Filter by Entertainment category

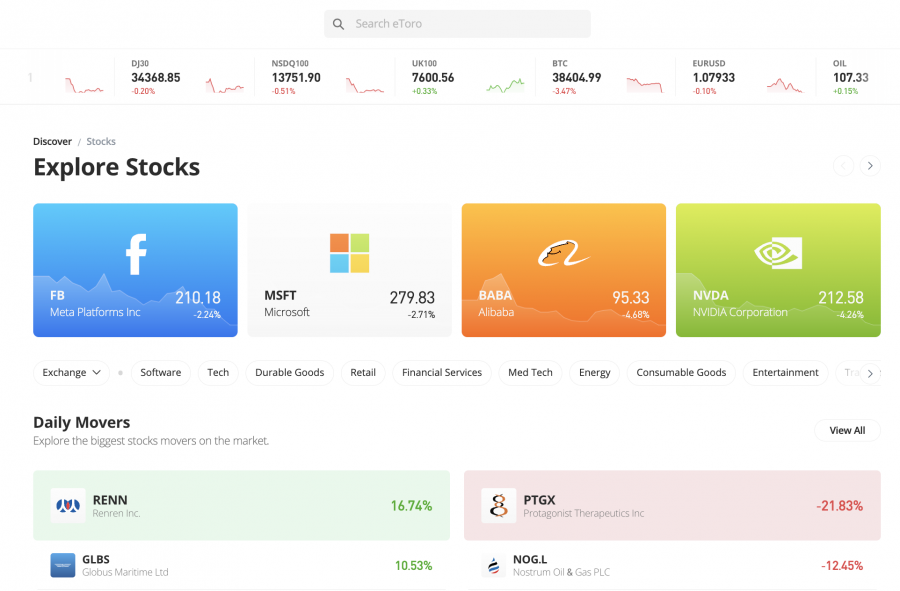pos(786,372)
